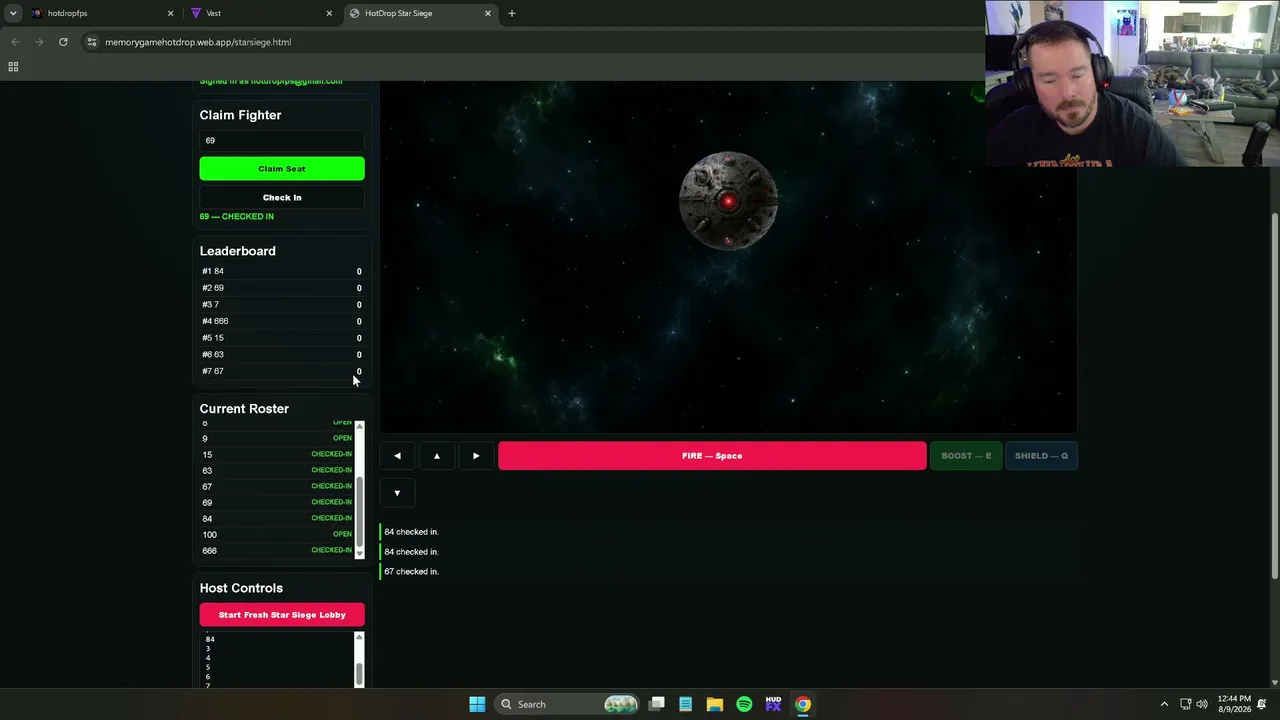Click the volume icon in the tray
This screenshot has height=720, width=1280.
(x=1201, y=704)
